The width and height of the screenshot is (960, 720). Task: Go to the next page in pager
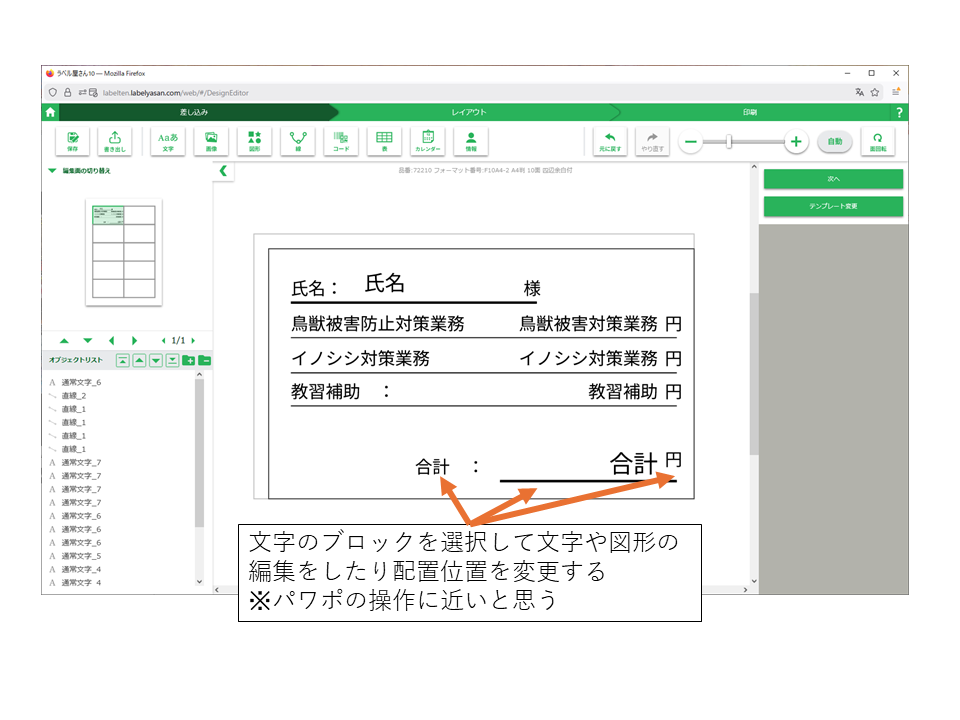tap(193, 341)
